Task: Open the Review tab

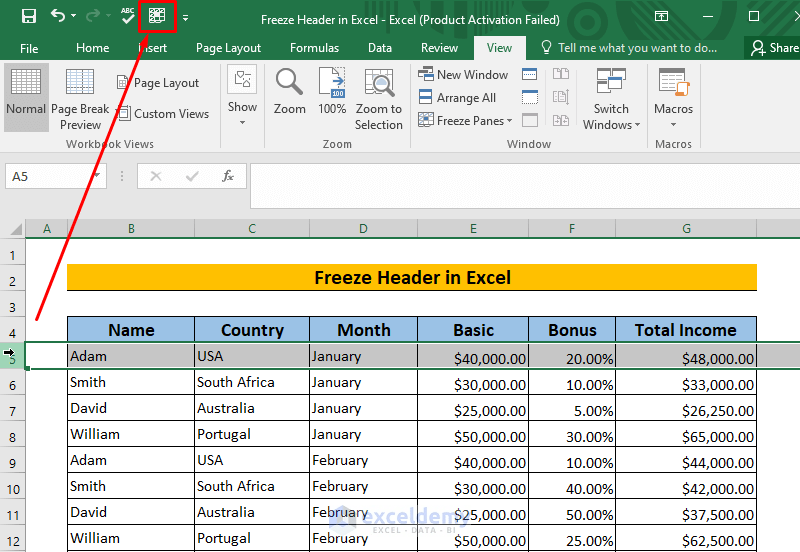Action: point(439,48)
